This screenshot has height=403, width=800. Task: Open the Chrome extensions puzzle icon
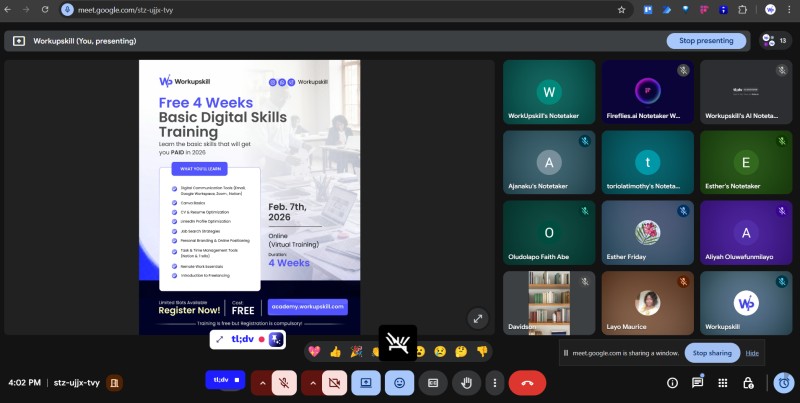click(x=742, y=10)
